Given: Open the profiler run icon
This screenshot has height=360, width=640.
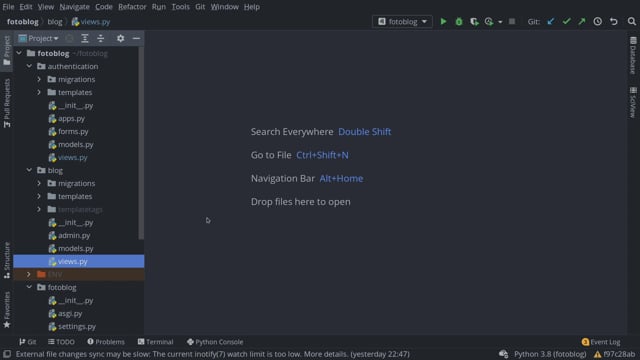Looking at the screenshot, I should [x=489, y=21].
